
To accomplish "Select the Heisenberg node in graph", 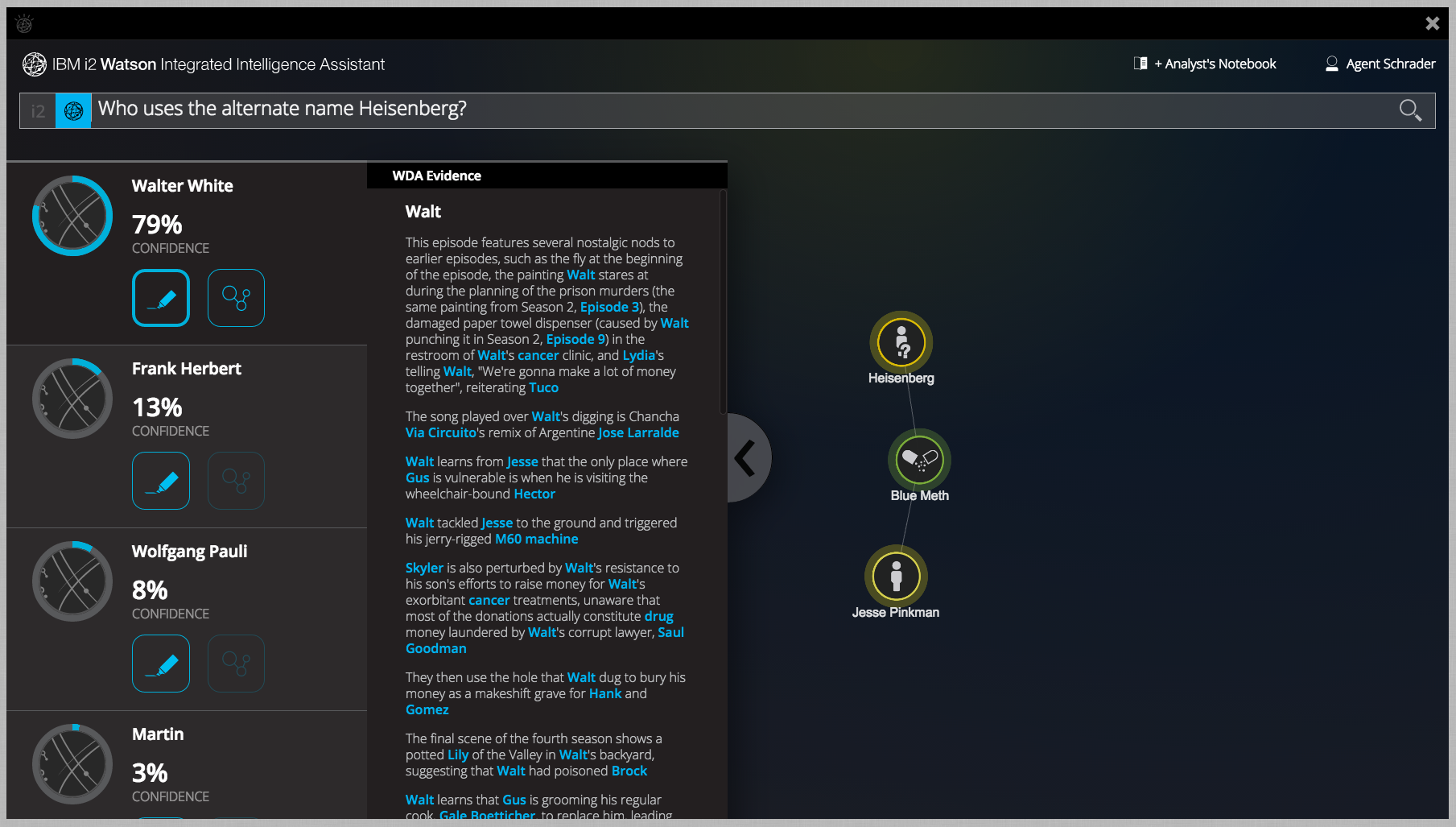I will pos(901,342).
